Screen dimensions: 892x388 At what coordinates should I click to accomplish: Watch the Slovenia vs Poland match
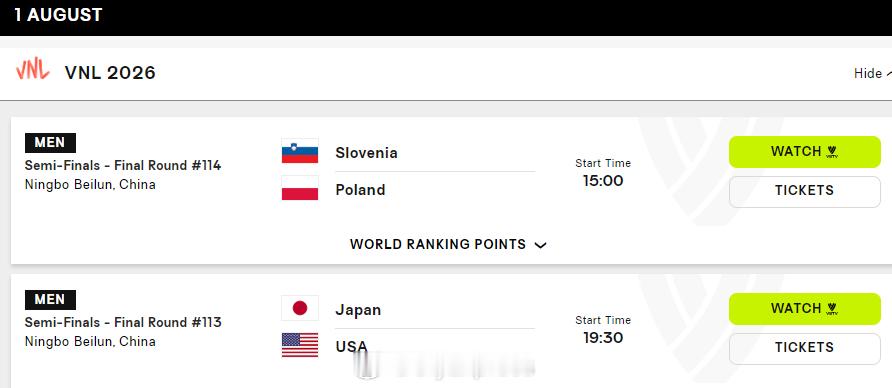pyautogui.click(x=804, y=152)
